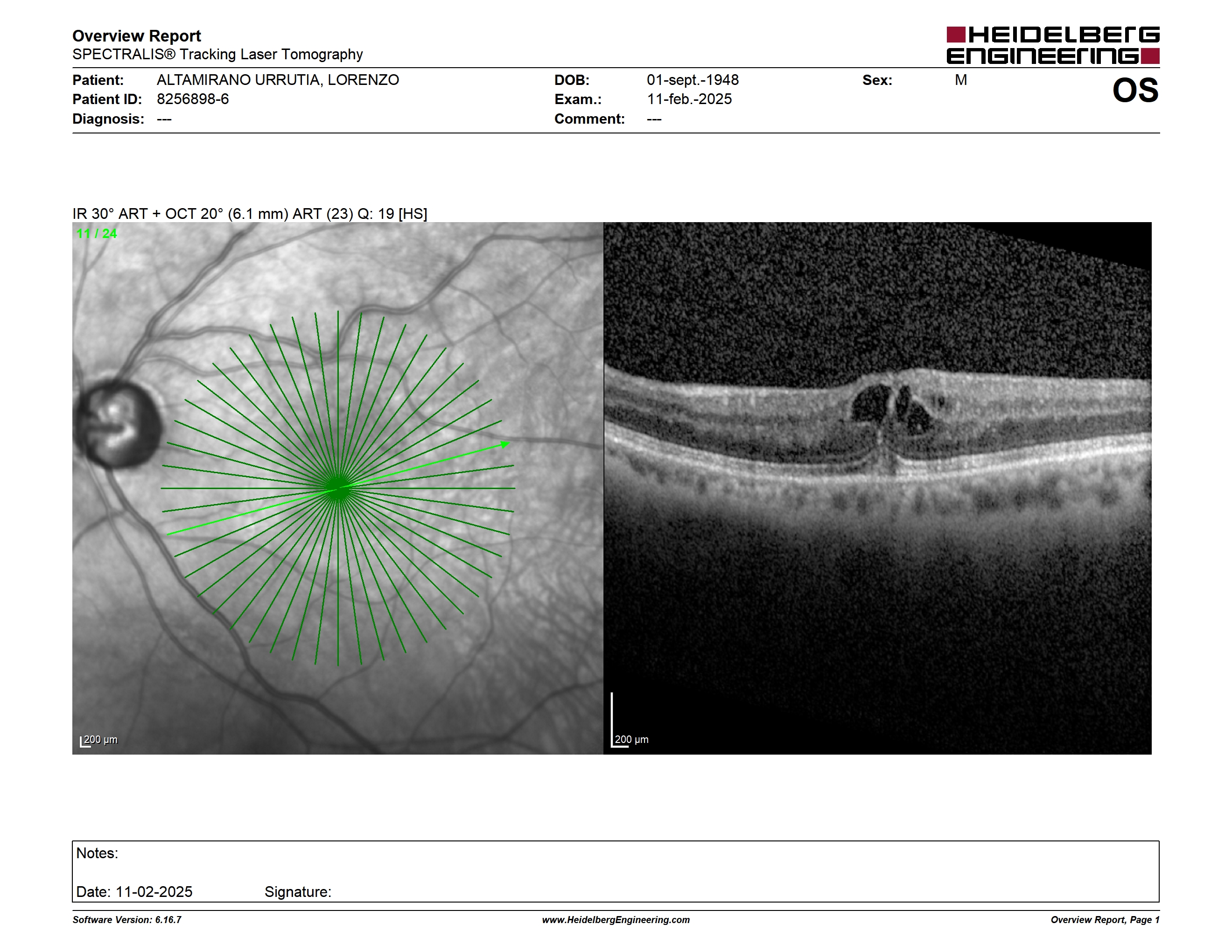Click Software Version: 6.16.7 footer text
This screenshot has height=952, width=1232.
pyautogui.click(x=127, y=920)
